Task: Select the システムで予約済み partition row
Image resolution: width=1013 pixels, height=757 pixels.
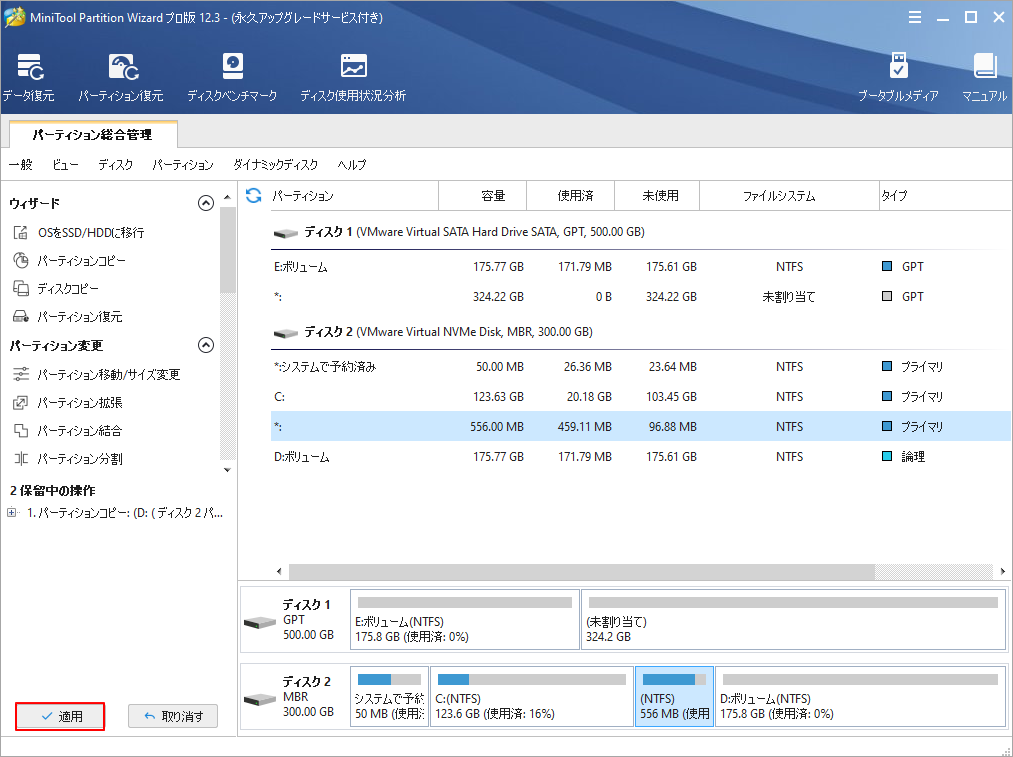Action: pyautogui.click(x=640, y=367)
